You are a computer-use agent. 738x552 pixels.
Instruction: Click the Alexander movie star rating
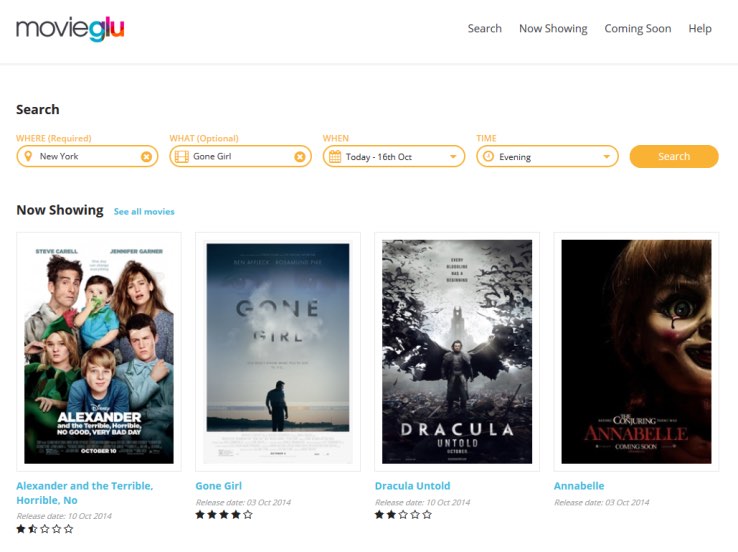point(45,529)
